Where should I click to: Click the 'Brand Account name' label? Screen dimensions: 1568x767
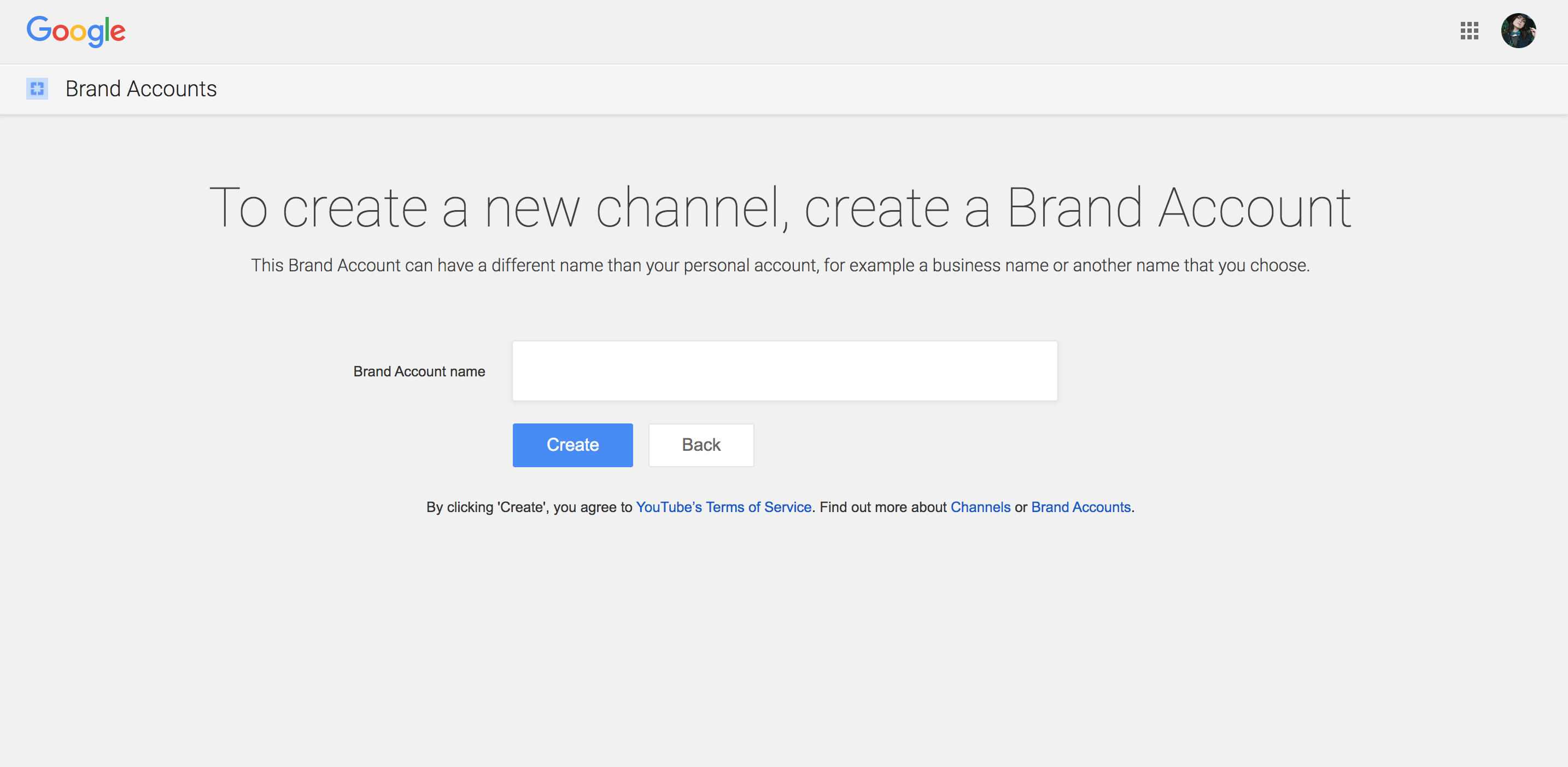pyautogui.click(x=419, y=371)
